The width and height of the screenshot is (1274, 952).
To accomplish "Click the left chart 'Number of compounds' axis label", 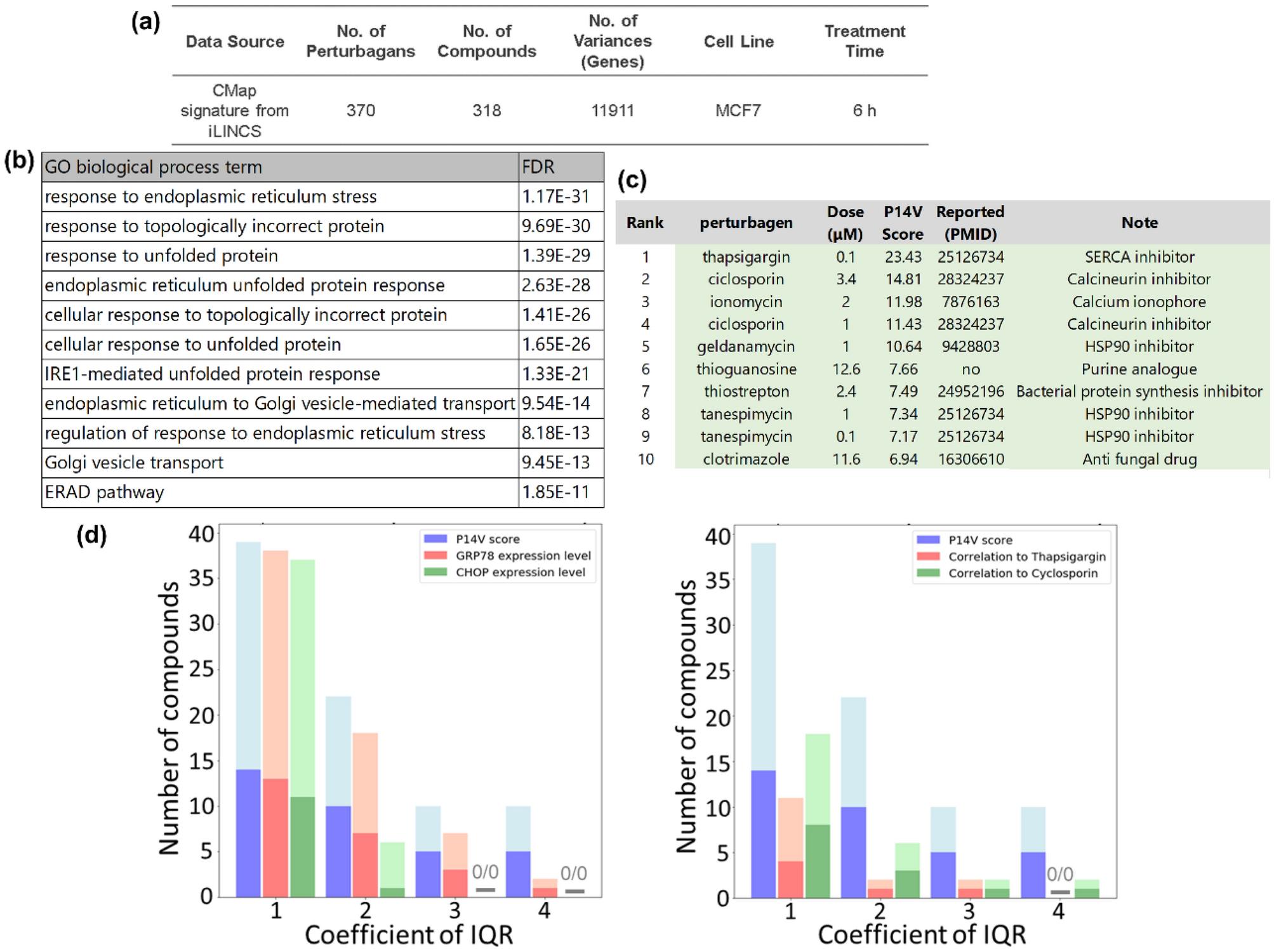I will tap(169, 718).
